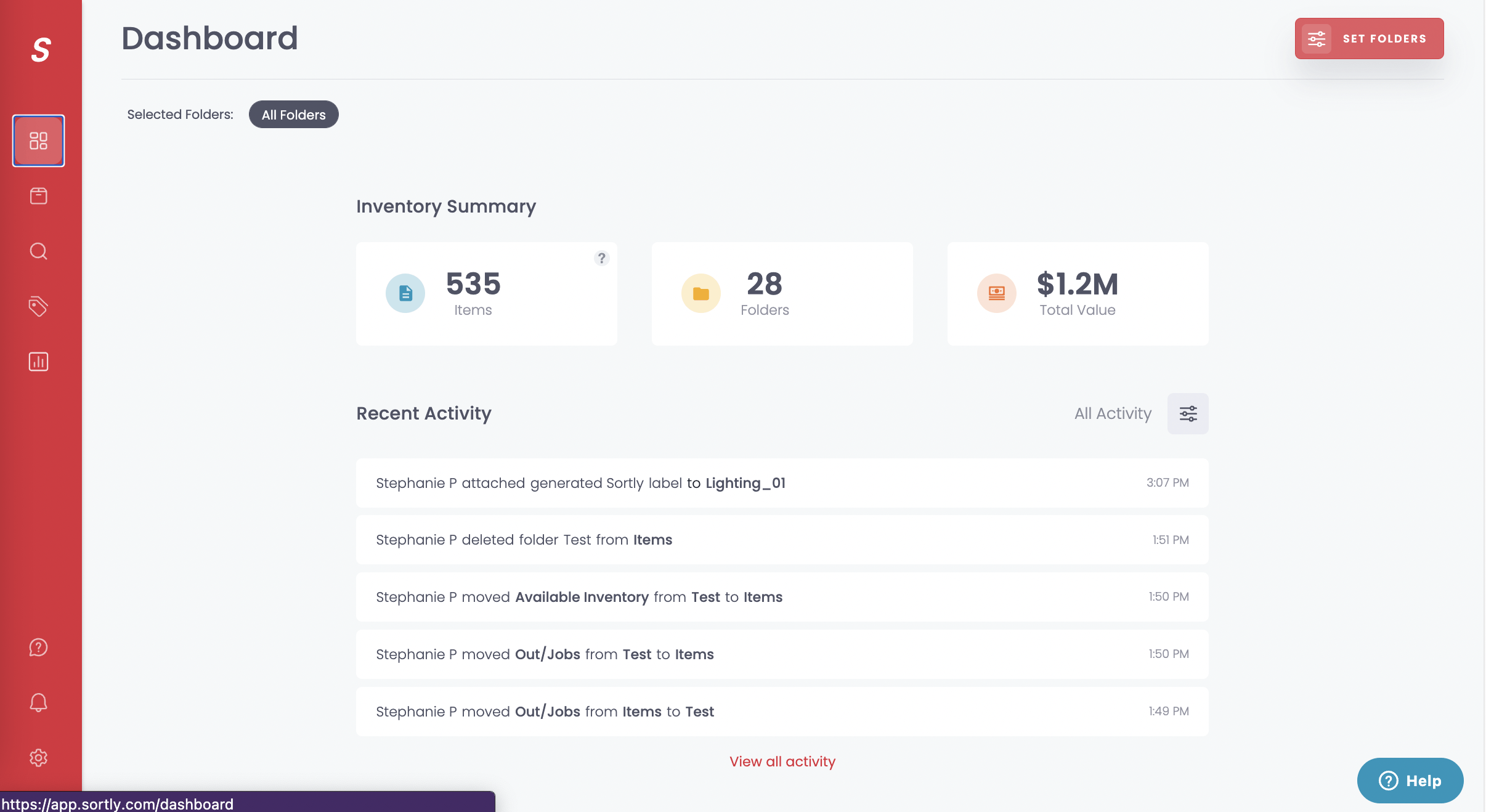Open the Lighting_01 label activity entry
Screen dimensions: 1486x812
(x=782, y=483)
